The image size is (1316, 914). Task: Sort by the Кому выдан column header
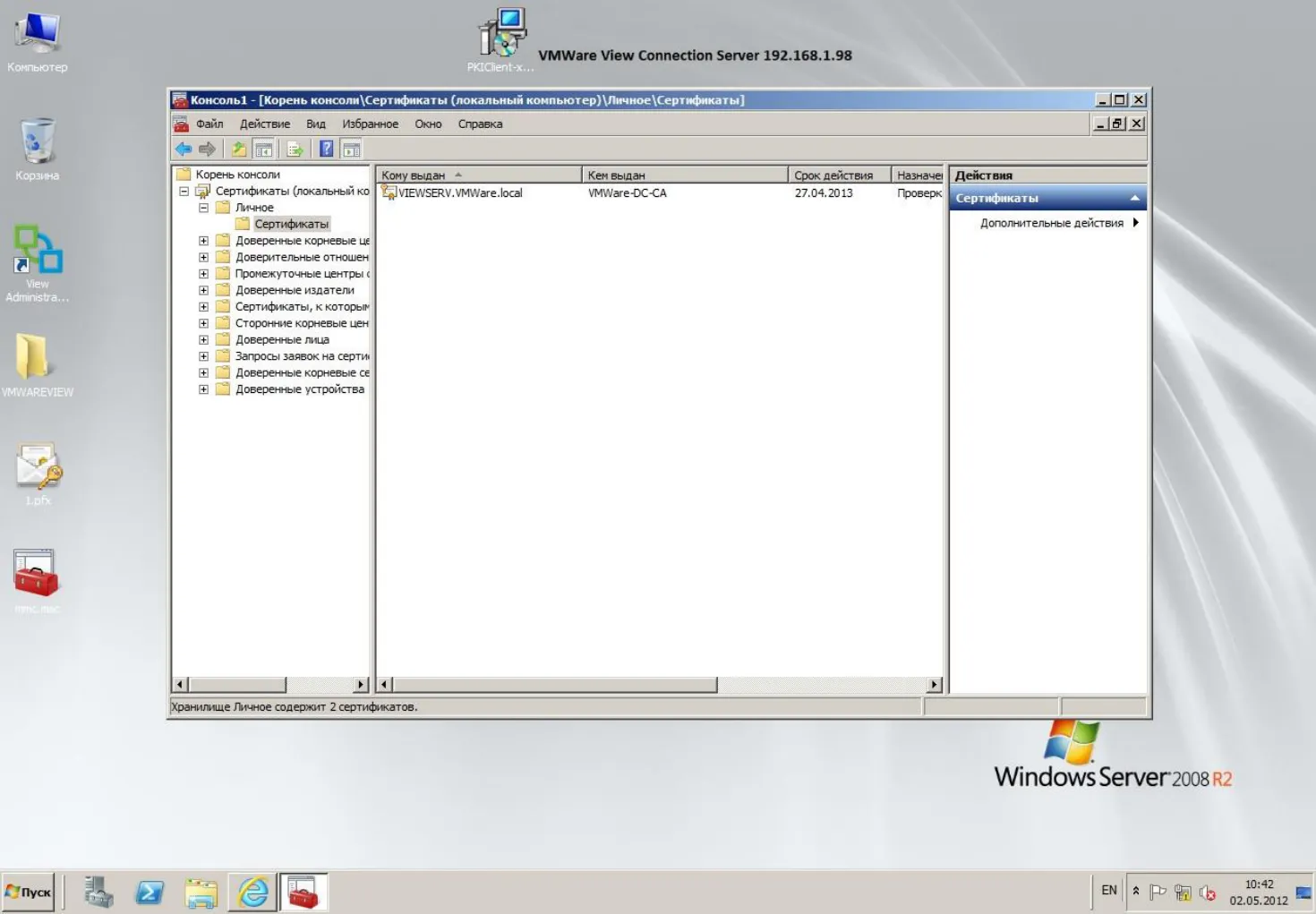tap(479, 175)
